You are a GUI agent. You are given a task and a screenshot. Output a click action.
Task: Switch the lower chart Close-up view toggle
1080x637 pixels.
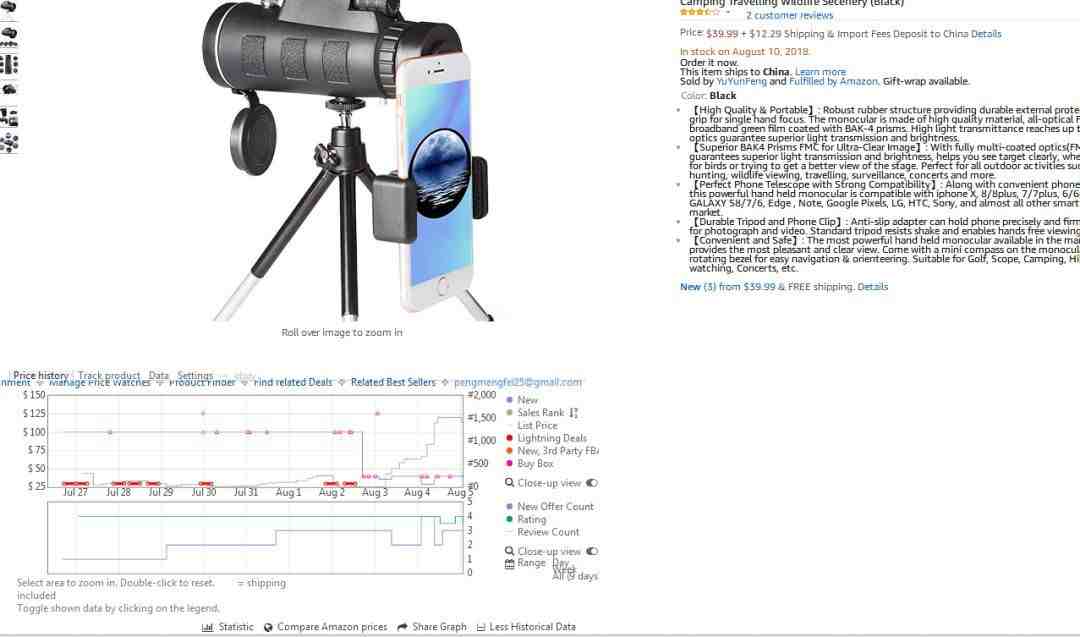592,551
